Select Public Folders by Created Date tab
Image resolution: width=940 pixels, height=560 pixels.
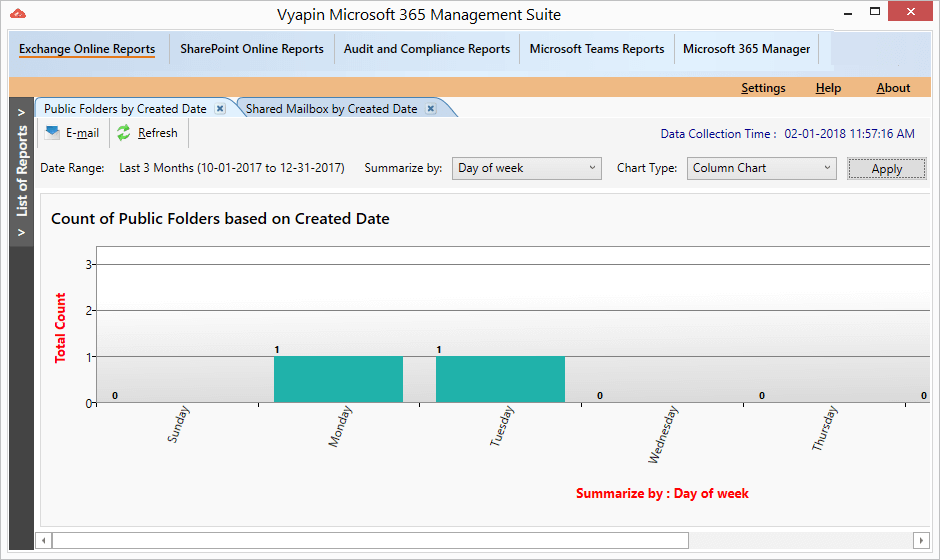125,109
